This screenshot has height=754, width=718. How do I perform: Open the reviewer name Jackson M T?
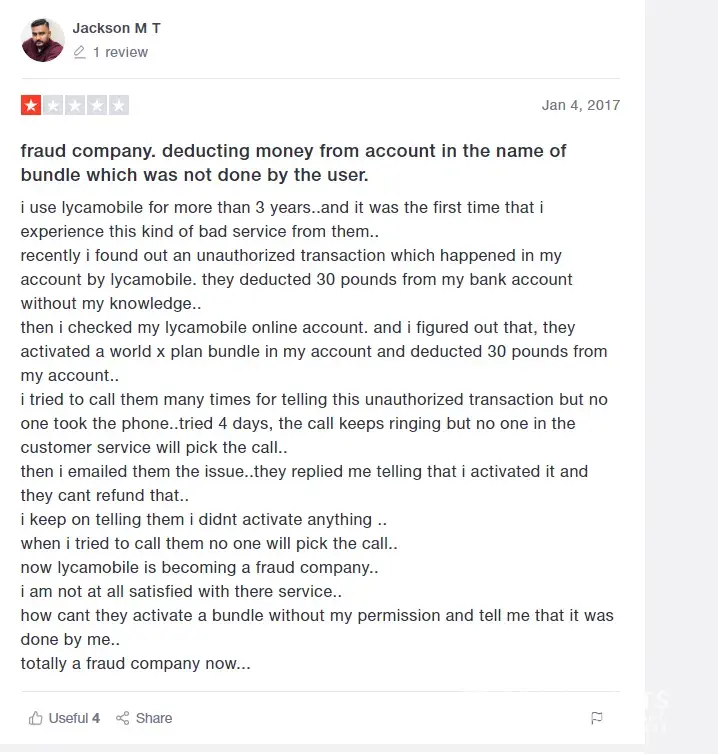click(116, 28)
